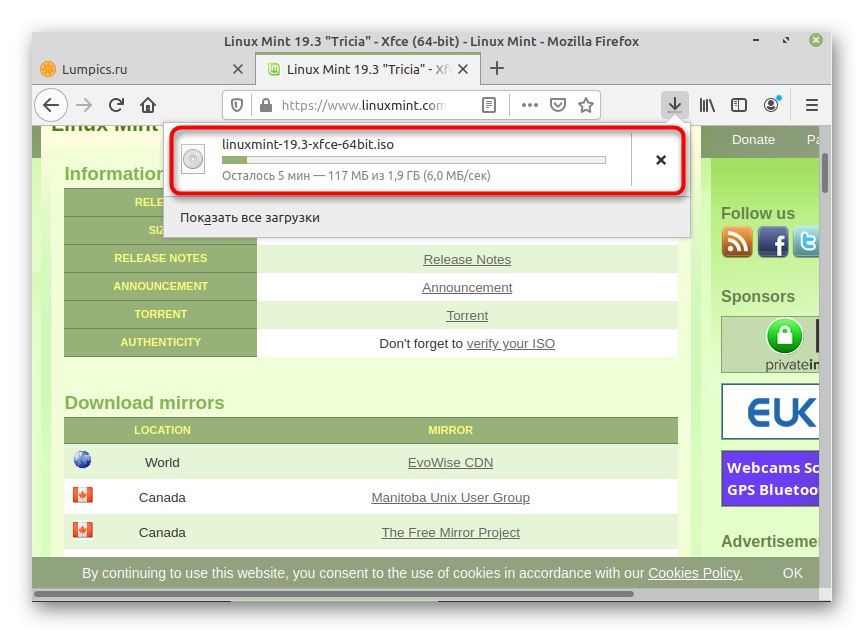Click Показать все загрузки entry
Image resolution: width=864 pixels, height=634 pixels.
click(x=250, y=218)
